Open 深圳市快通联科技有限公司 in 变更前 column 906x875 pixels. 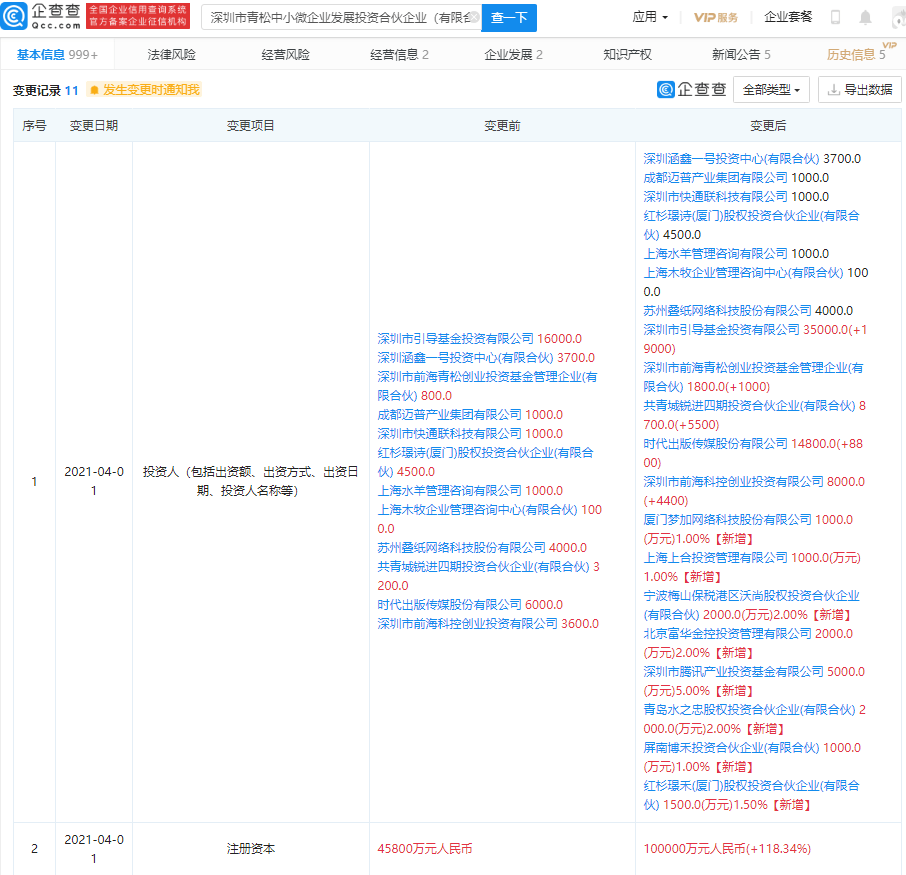[x=449, y=433]
